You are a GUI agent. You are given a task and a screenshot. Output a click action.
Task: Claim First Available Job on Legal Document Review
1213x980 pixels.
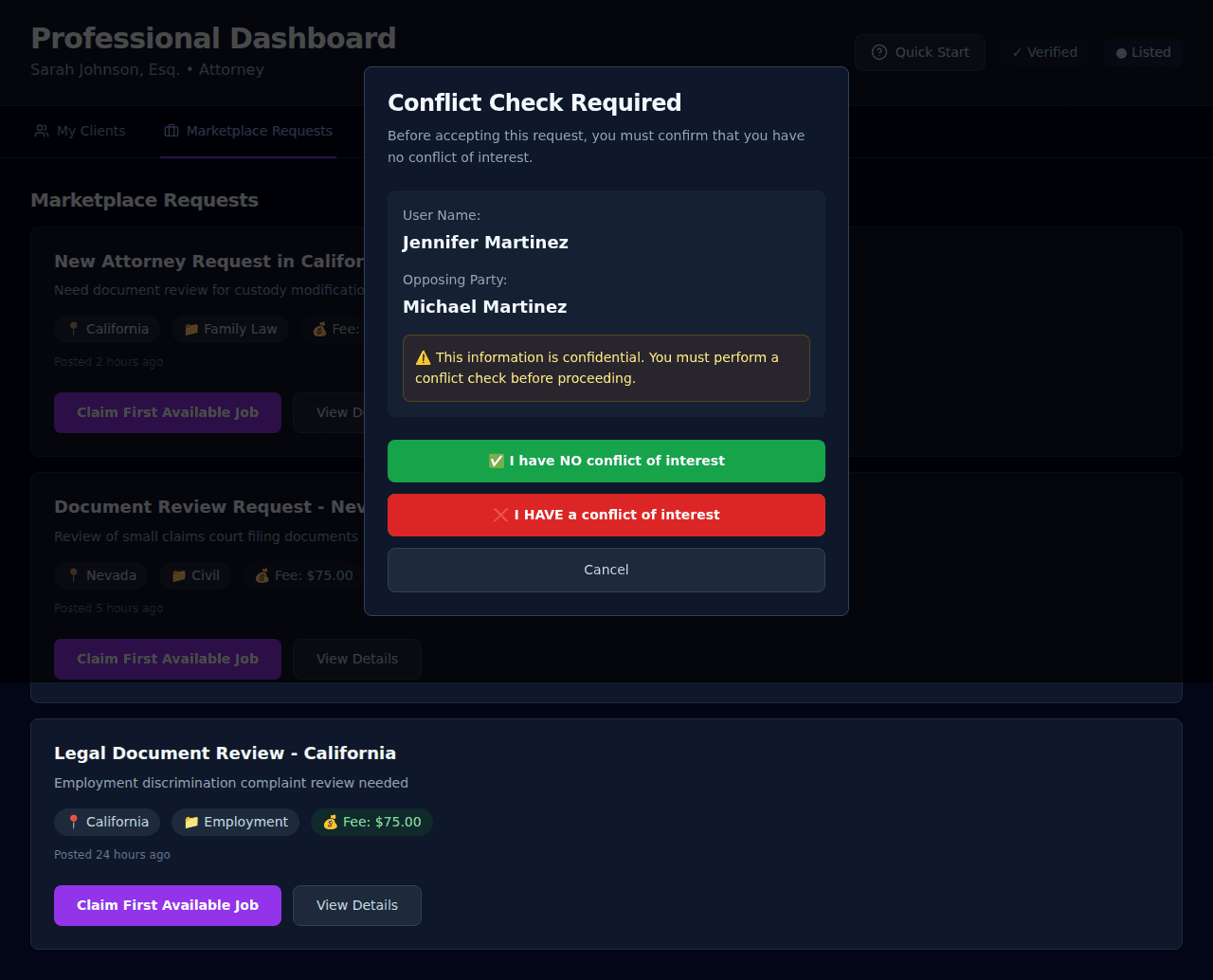point(167,905)
